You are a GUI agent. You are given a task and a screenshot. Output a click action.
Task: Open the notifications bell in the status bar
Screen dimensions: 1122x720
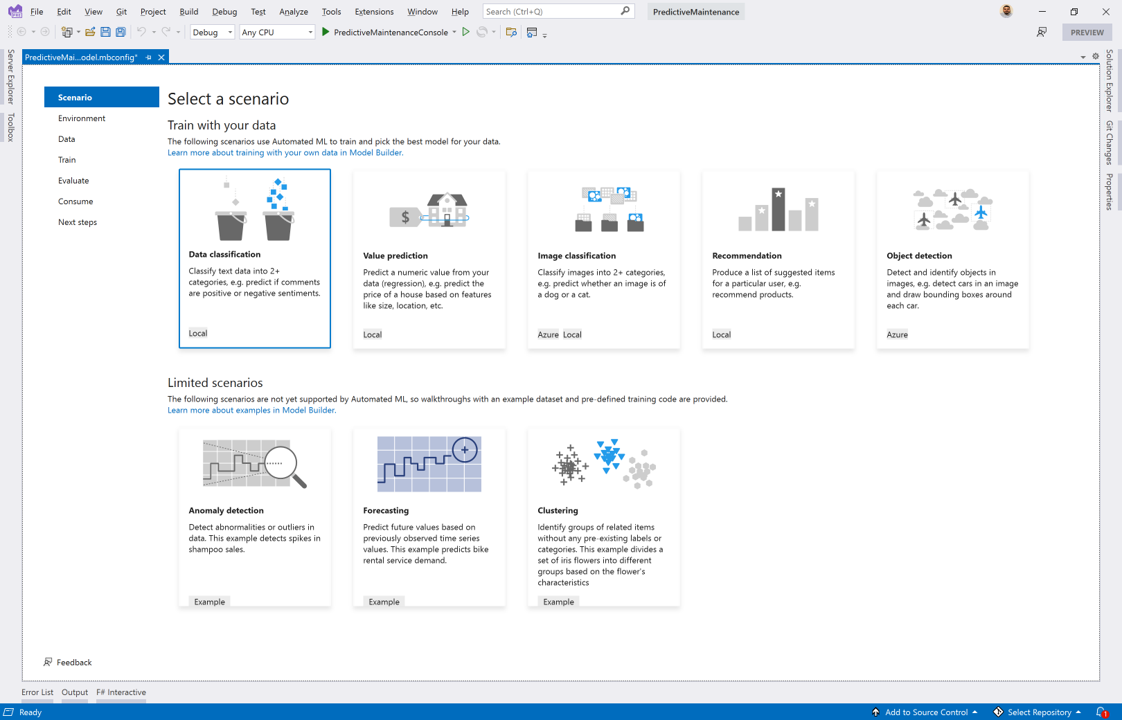pos(1102,712)
